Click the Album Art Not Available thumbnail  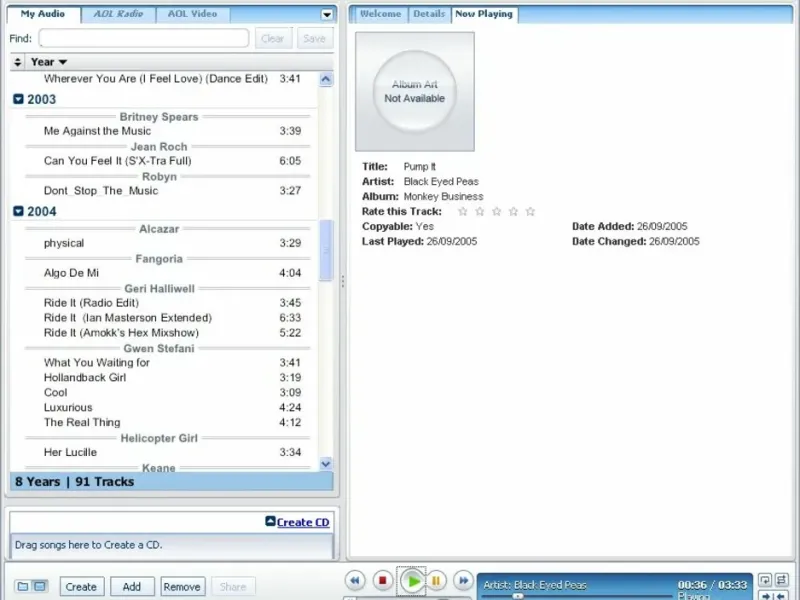(415, 91)
